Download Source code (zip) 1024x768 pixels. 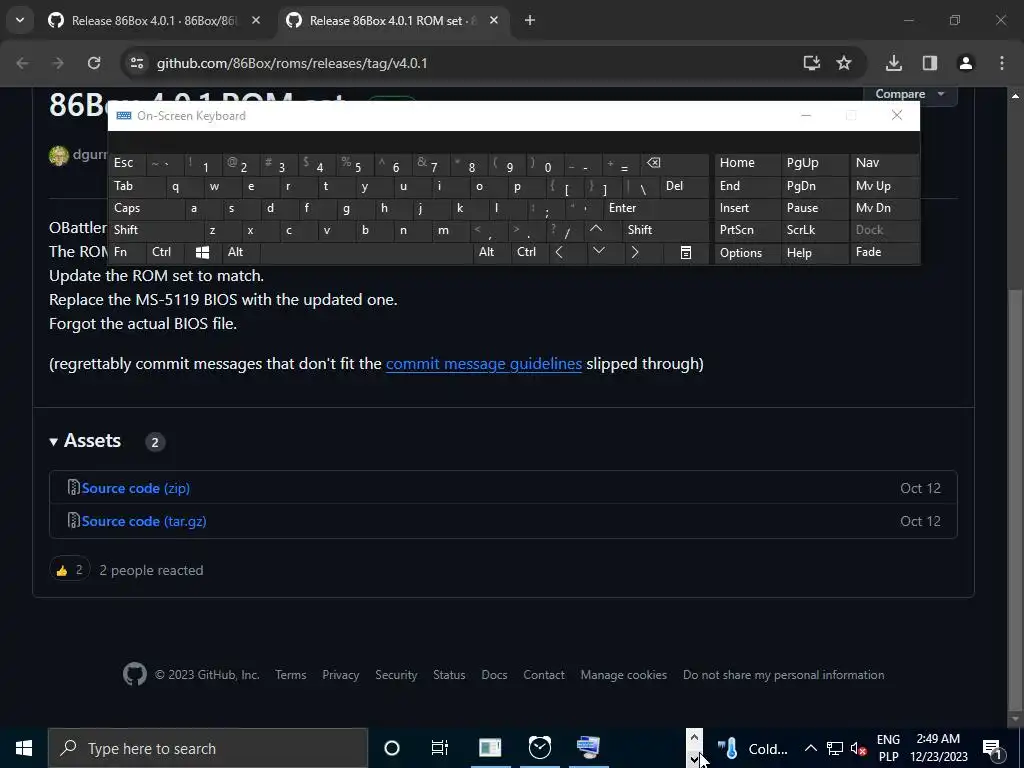[x=136, y=488]
